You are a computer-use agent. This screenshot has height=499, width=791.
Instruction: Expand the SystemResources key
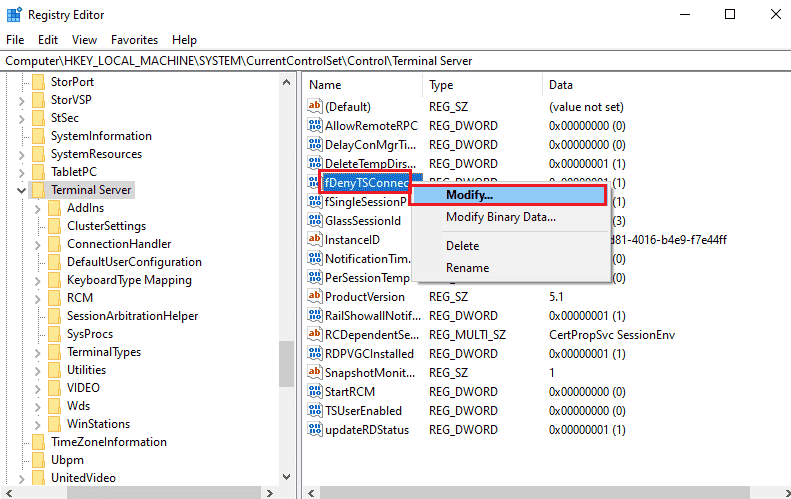pyautogui.click(x=21, y=155)
